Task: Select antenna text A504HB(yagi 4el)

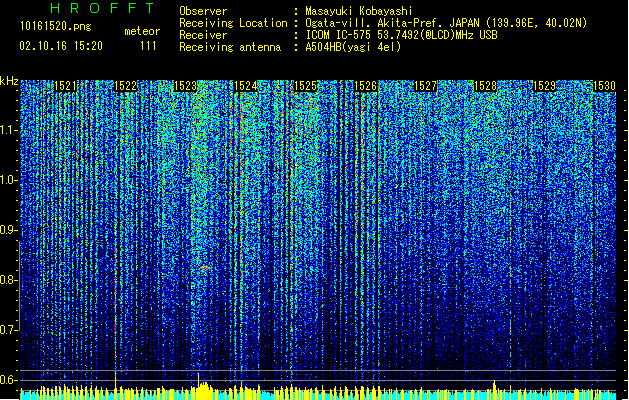Action: coord(353,47)
